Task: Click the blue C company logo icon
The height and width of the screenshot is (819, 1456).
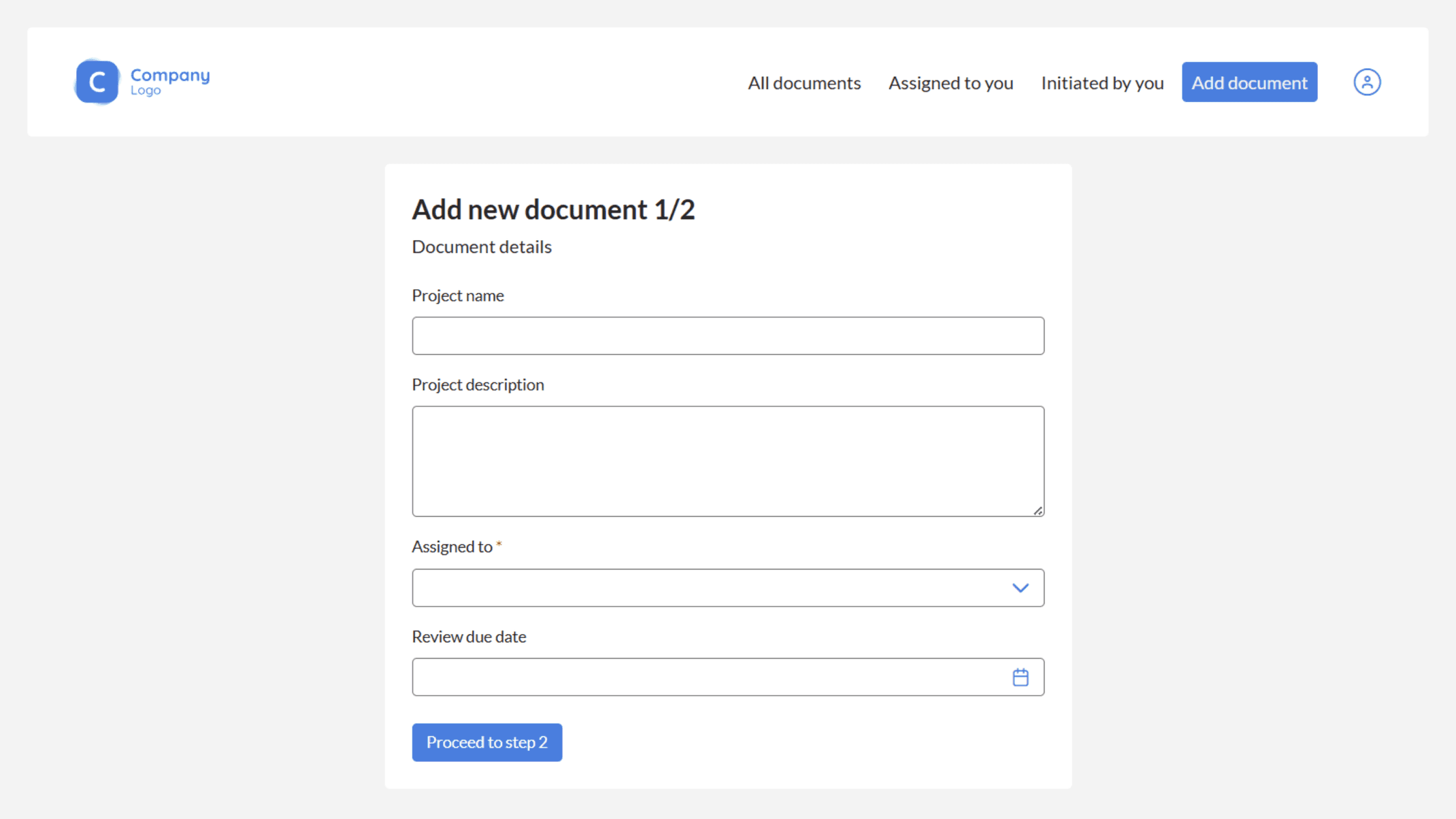Action: click(x=97, y=81)
